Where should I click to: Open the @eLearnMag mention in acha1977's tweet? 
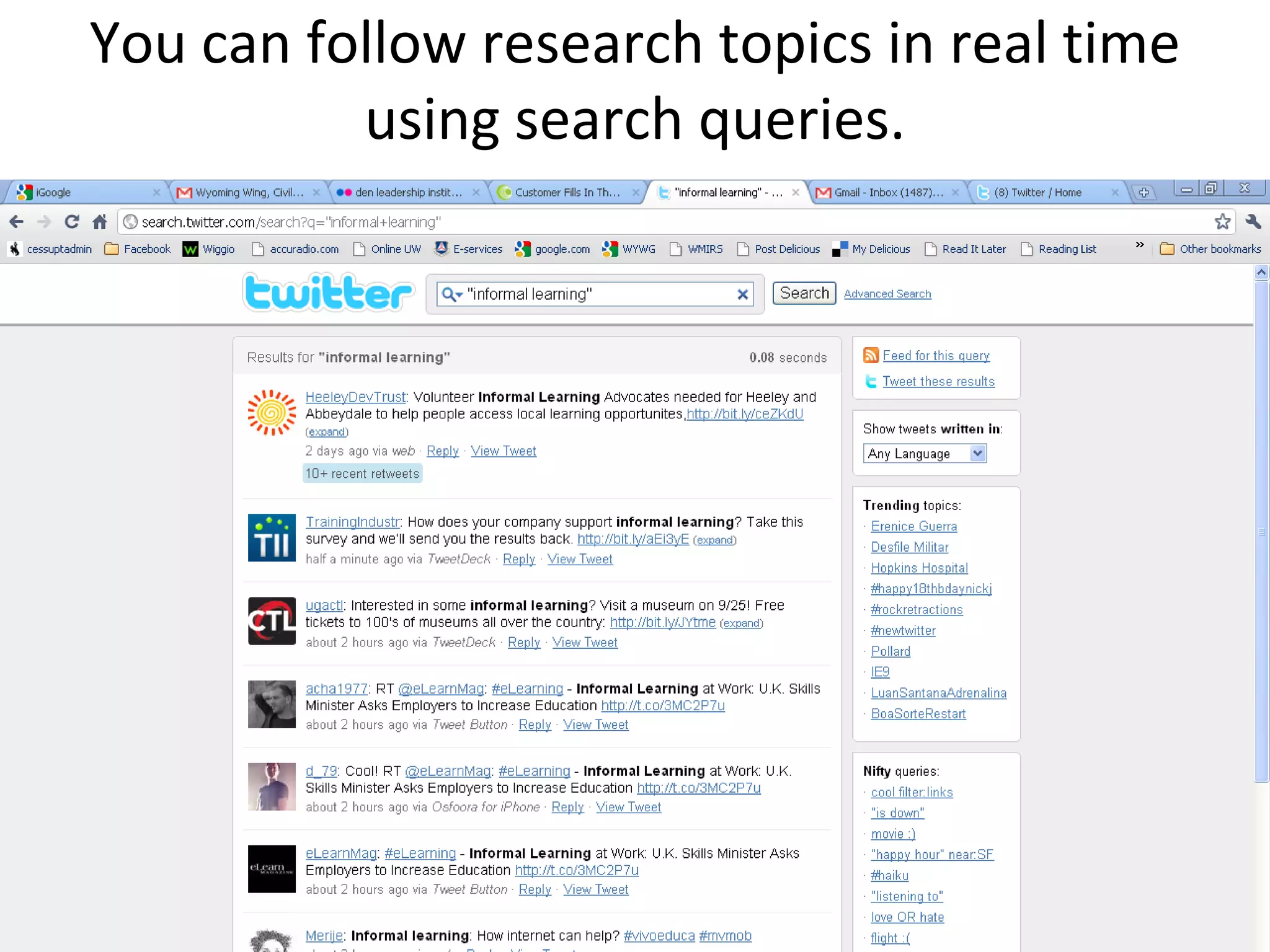[x=441, y=689]
